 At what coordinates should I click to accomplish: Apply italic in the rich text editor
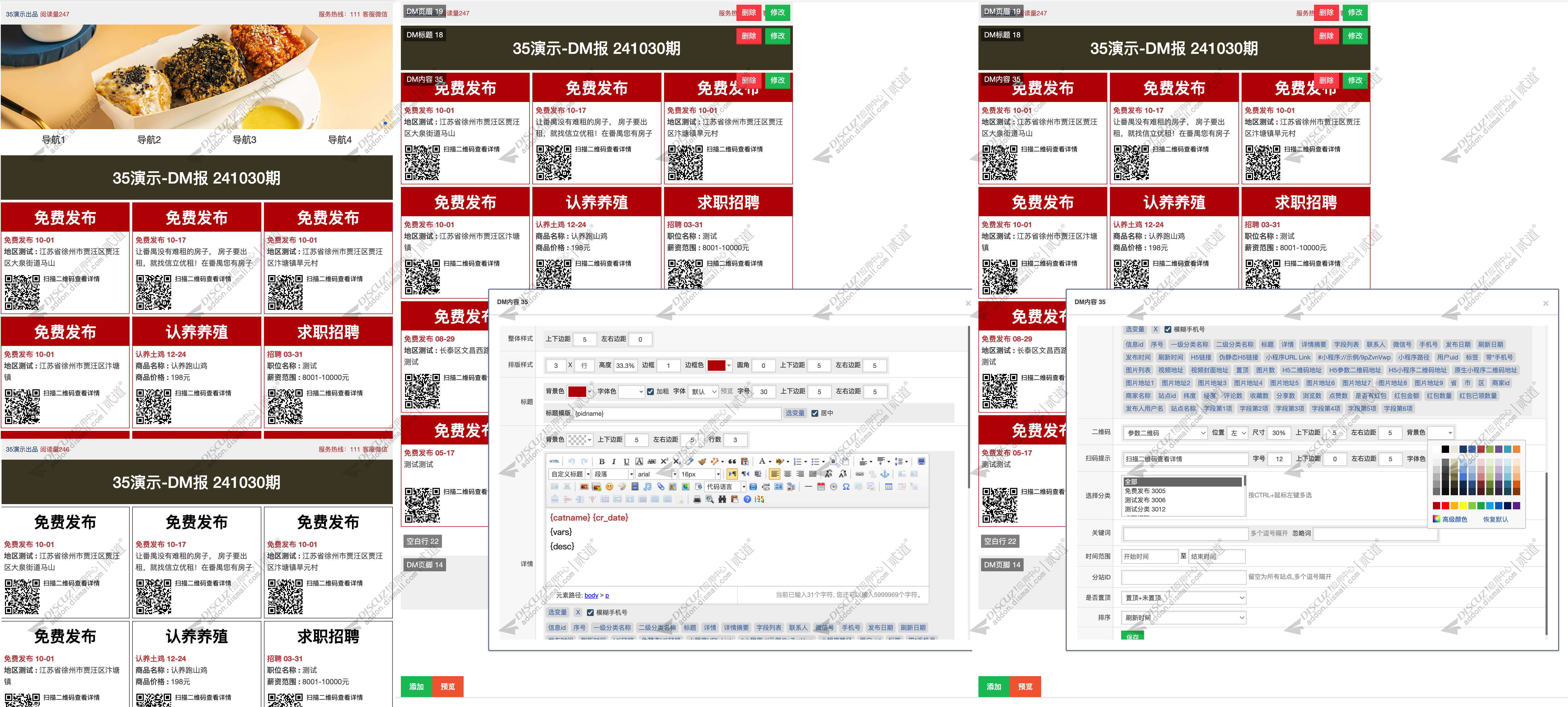tap(614, 461)
